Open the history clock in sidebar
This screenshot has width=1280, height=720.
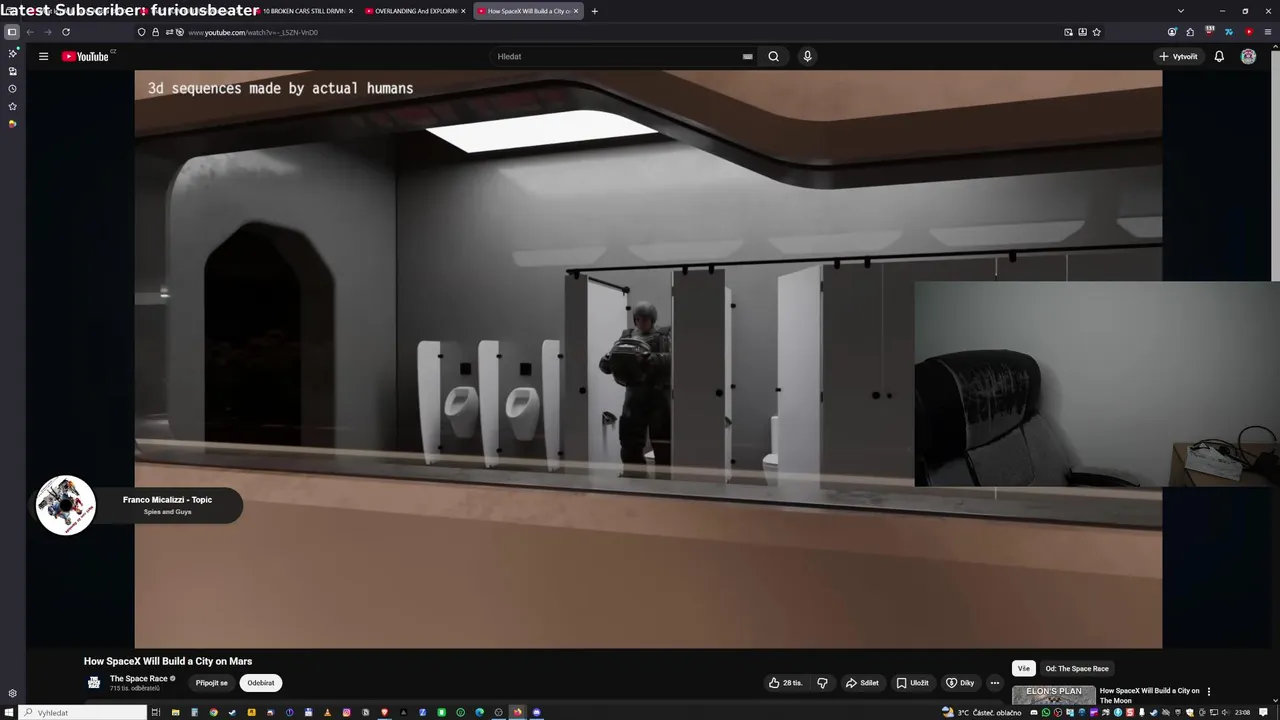[x=12, y=89]
